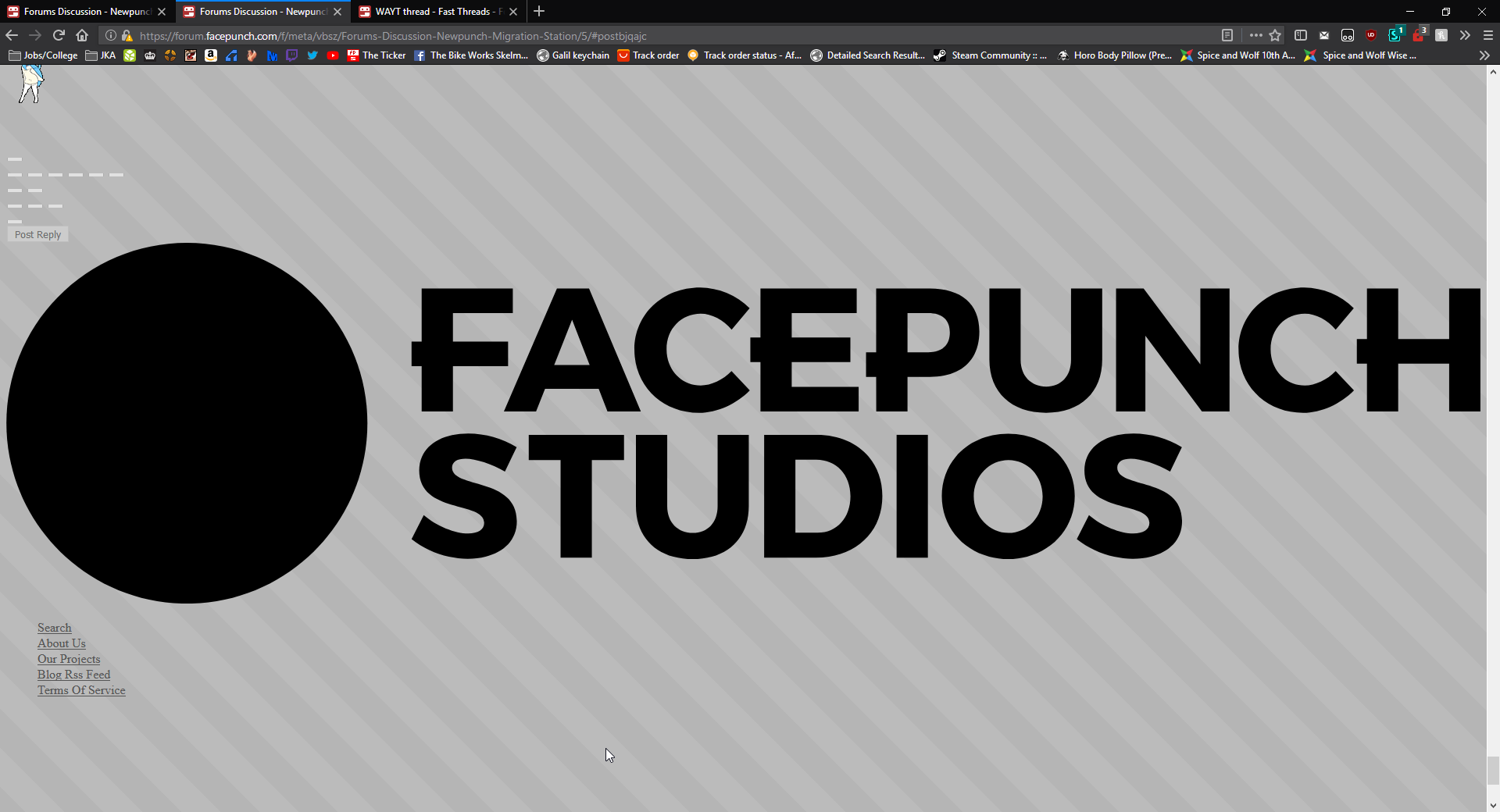Screen dimensions: 1500x812
Task: Click the vertical scrollbar thumb
Action: 1493,771
